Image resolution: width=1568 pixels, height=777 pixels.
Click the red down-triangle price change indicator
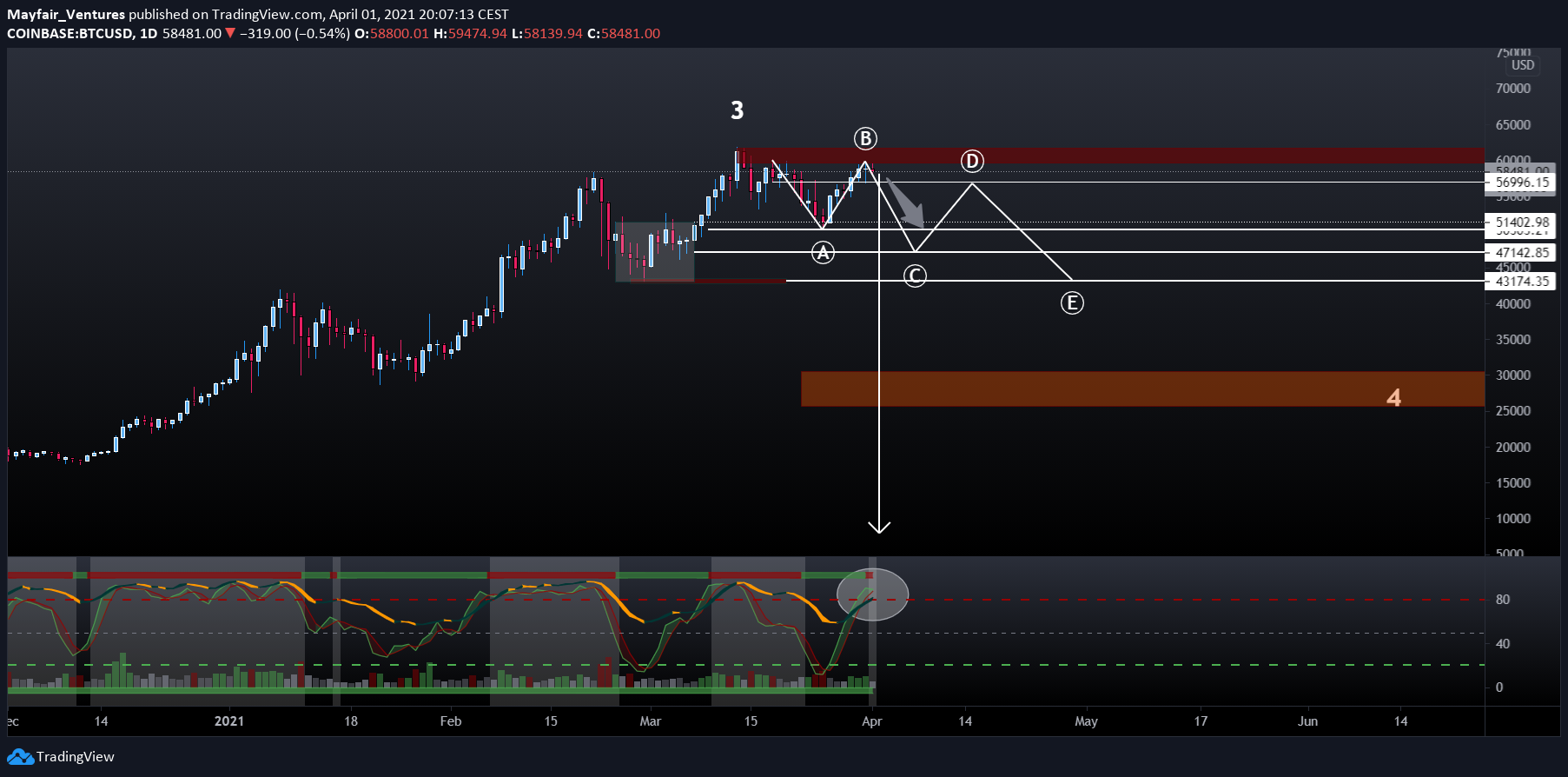(230, 33)
